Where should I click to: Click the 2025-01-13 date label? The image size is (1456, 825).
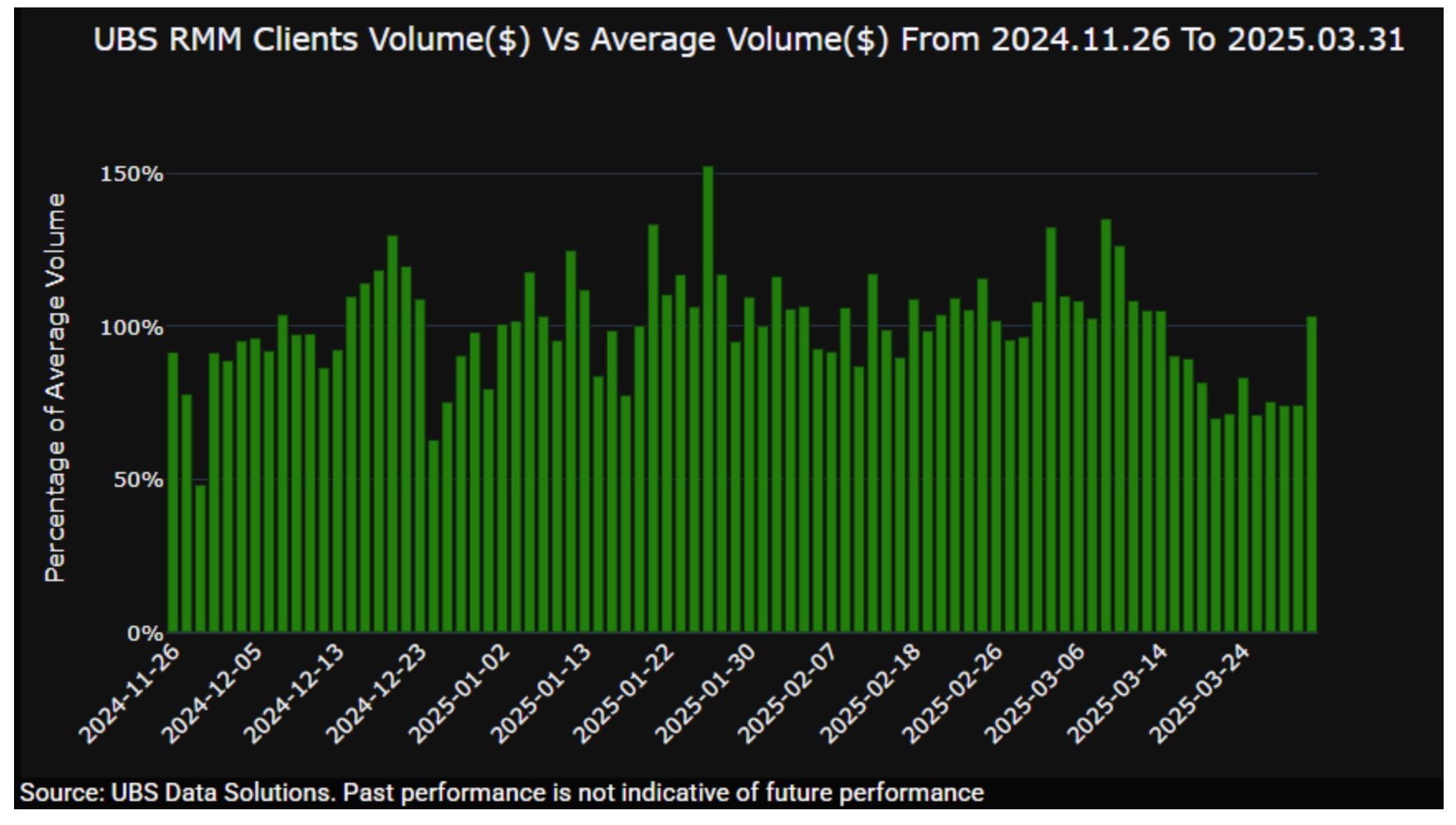click(541, 694)
